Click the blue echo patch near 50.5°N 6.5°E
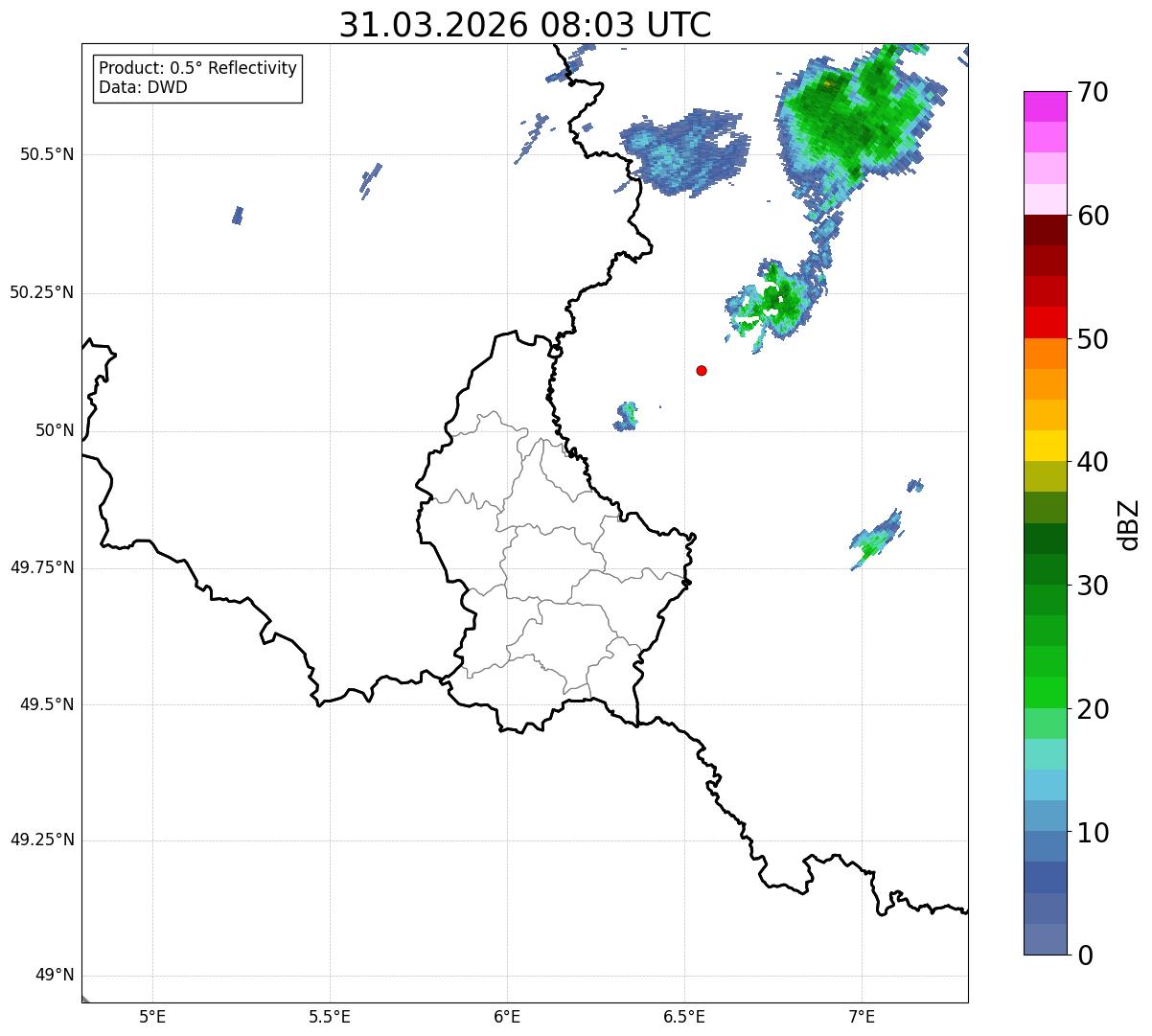Screen dimensions: 1152x1036 [685, 151]
